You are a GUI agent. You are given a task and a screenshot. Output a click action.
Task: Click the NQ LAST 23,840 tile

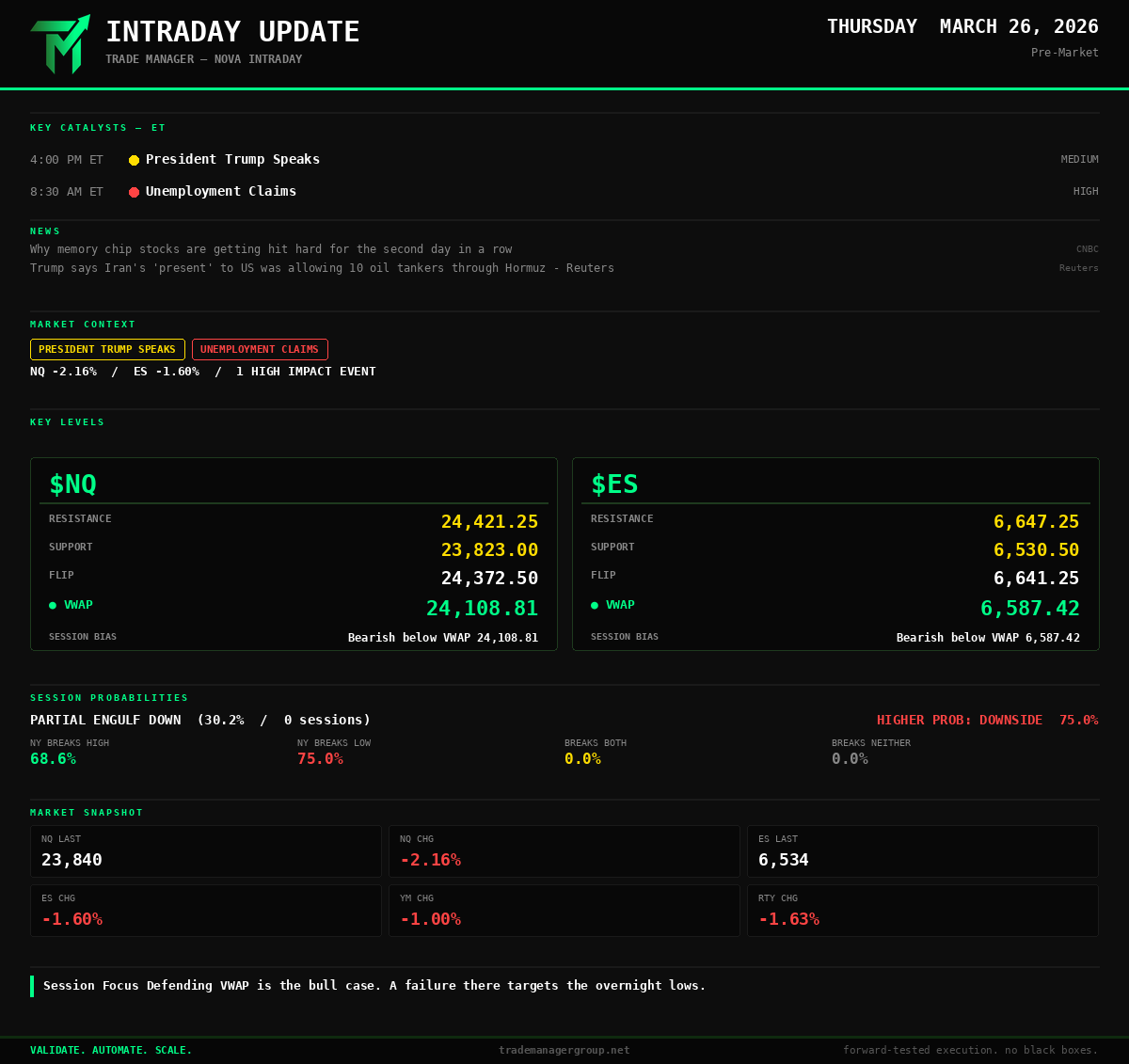(206, 851)
